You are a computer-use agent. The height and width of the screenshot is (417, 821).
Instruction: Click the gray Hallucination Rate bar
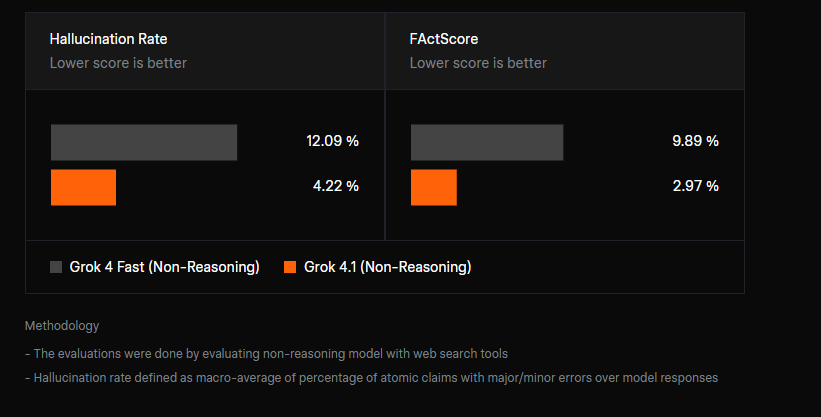point(144,142)
